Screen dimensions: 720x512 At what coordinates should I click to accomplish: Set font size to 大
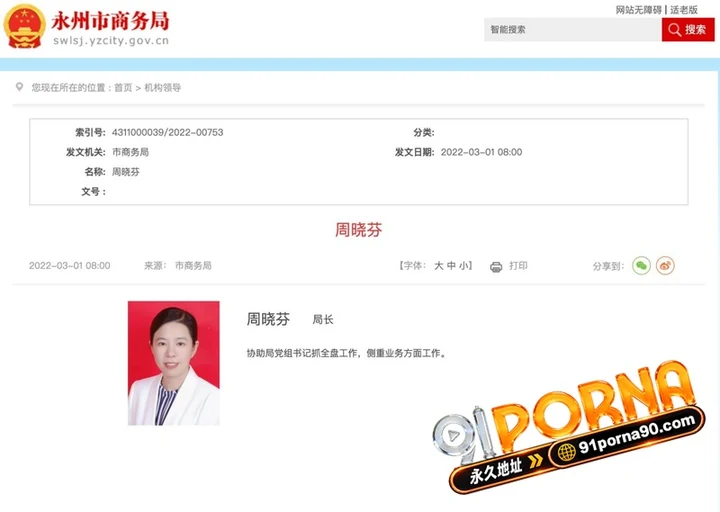coord(439,265)
